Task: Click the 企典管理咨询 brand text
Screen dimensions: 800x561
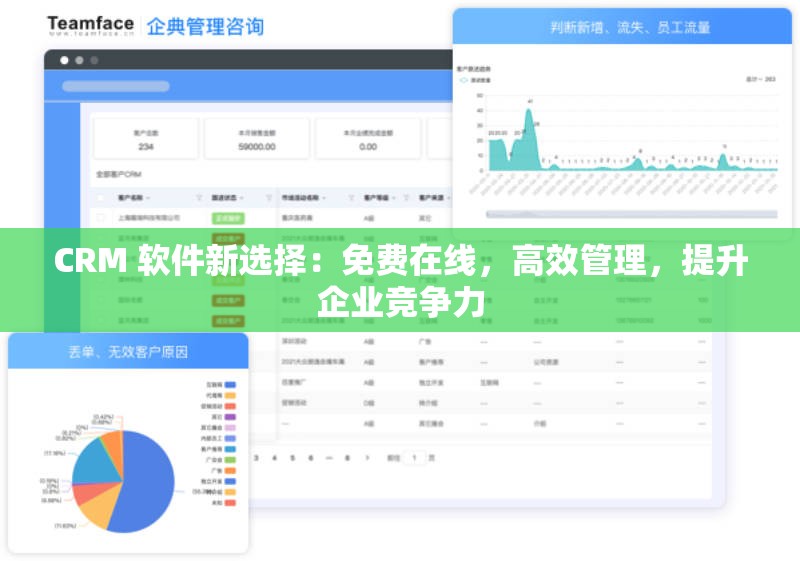Action: pos(205,27)
